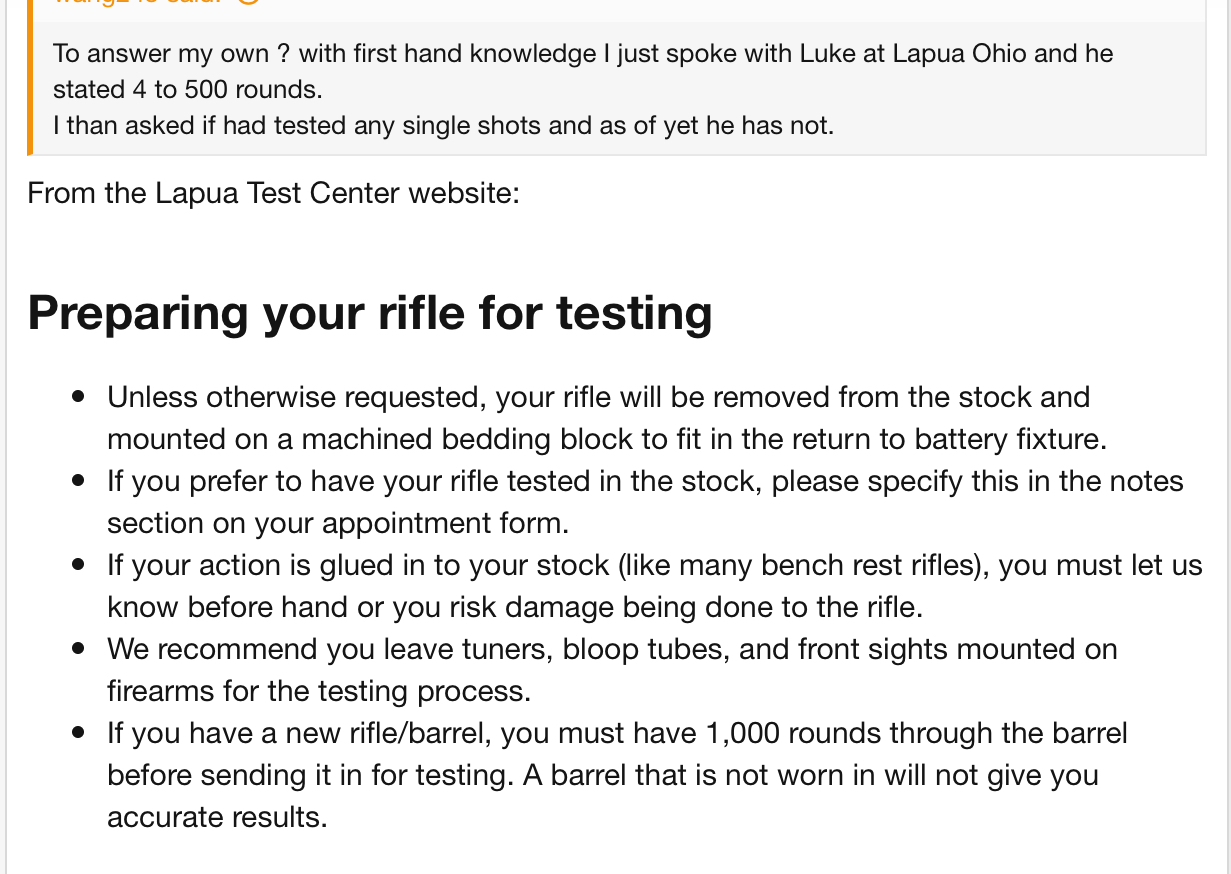The image size is (1231, 874).
Task: Click the final line 'accurate results.'
Action: (217, 817)
